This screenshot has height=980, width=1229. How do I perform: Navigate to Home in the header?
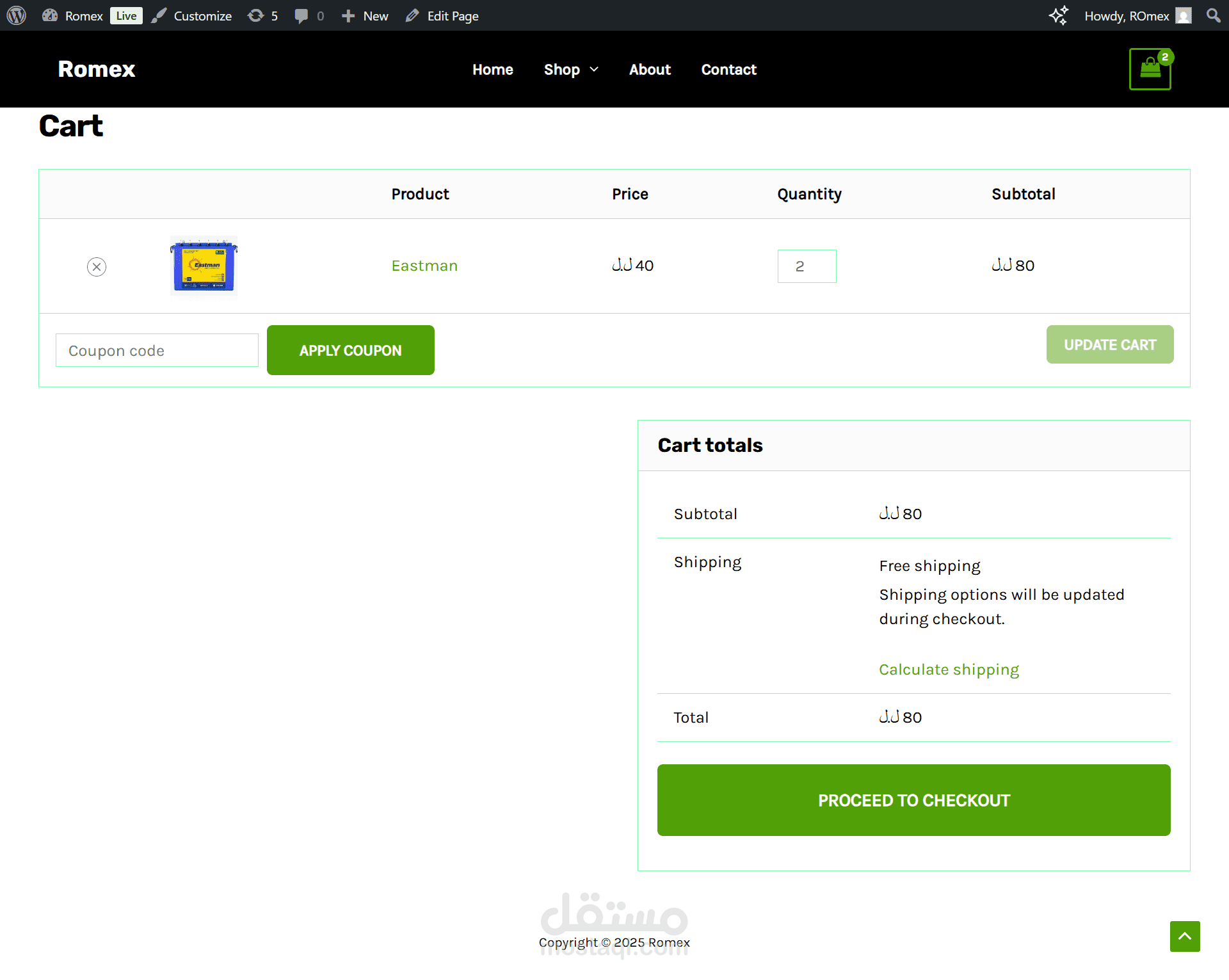click(492, 69)
